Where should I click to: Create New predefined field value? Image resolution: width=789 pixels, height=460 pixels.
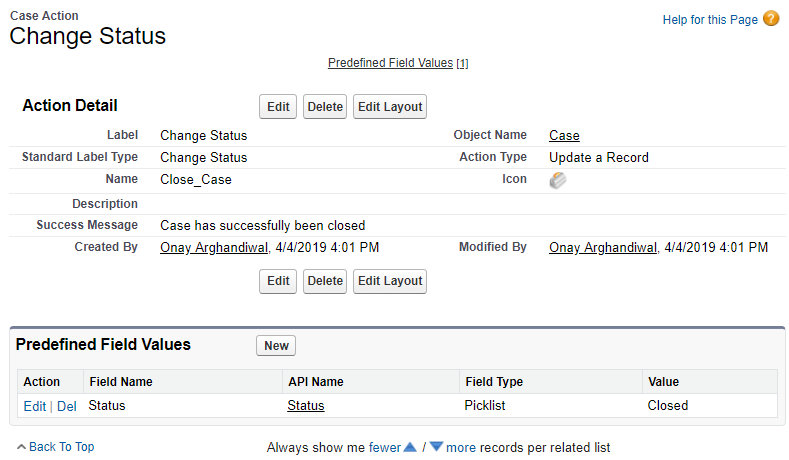pos(276,346)
